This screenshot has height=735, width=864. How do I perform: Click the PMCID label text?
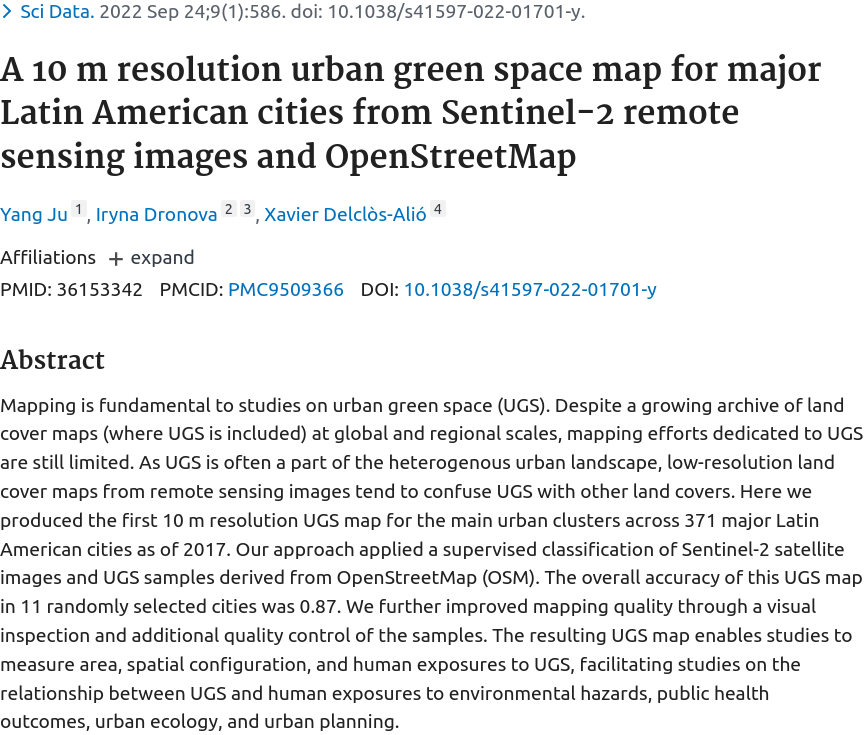[191, 289]
